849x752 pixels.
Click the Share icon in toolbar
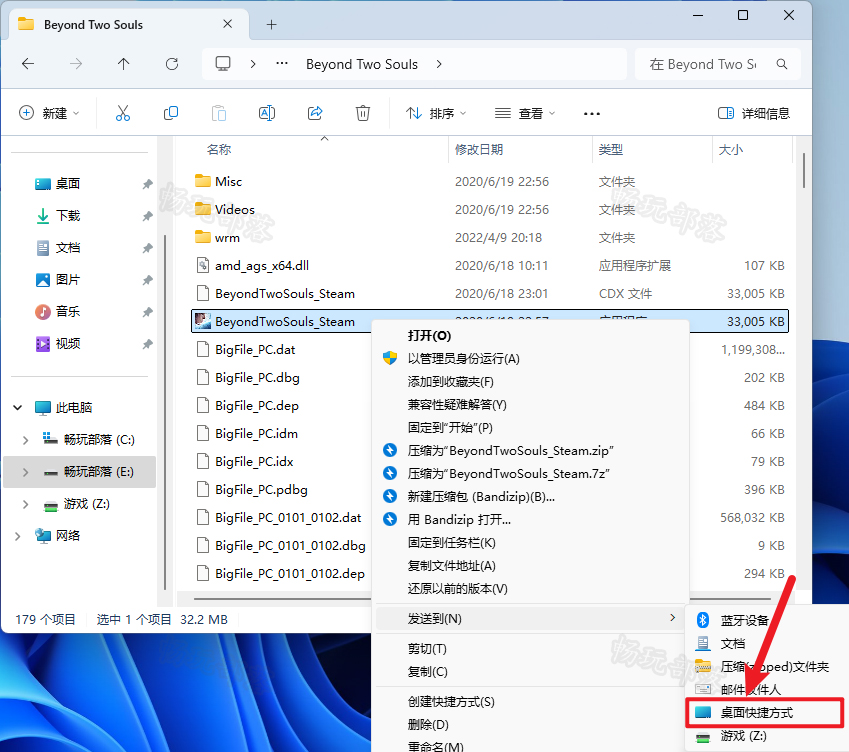tap(315, 113)
